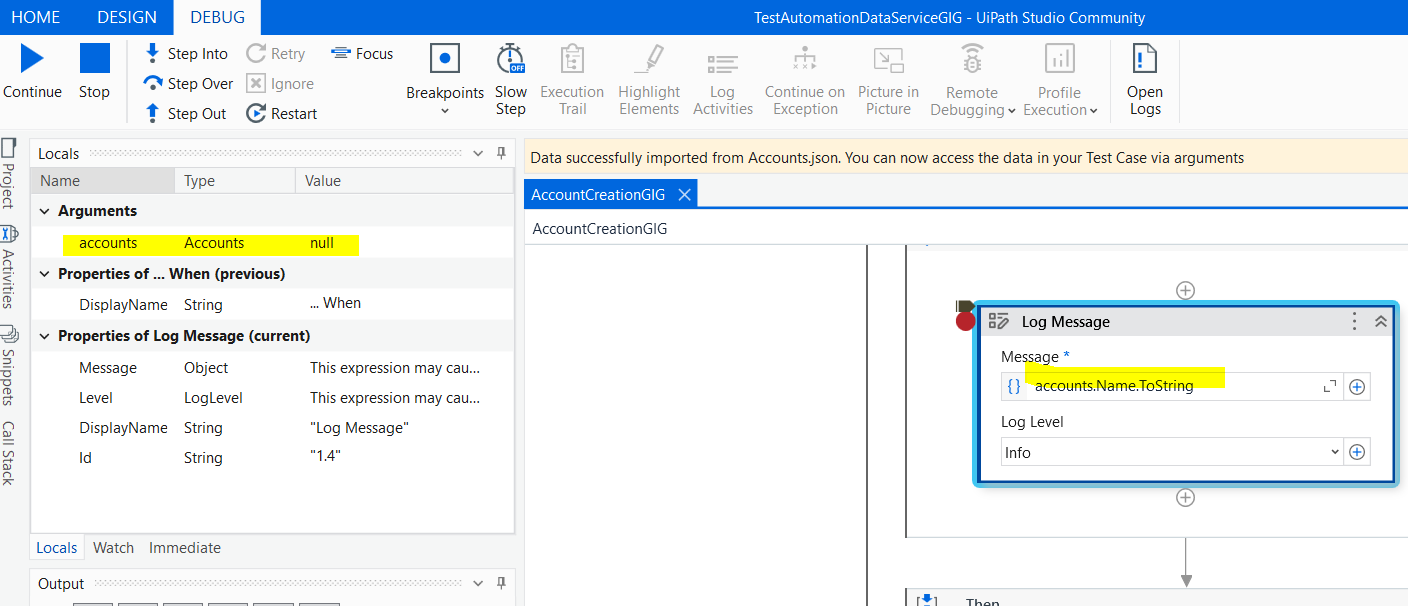
Task: Click the Continue debugging play icon
Action: [32, 58]
